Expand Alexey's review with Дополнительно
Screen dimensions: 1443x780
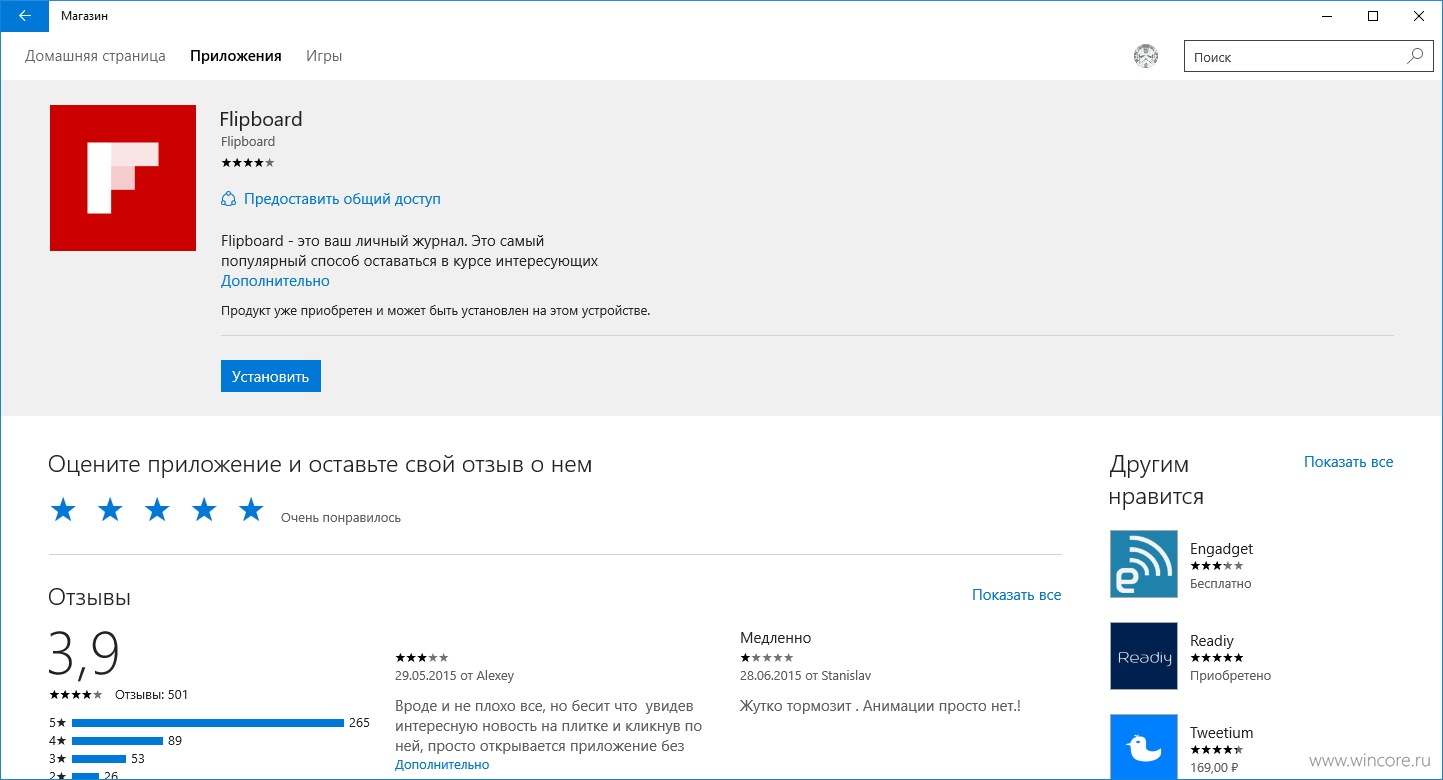pyautogui.click(x=442, y=764)
